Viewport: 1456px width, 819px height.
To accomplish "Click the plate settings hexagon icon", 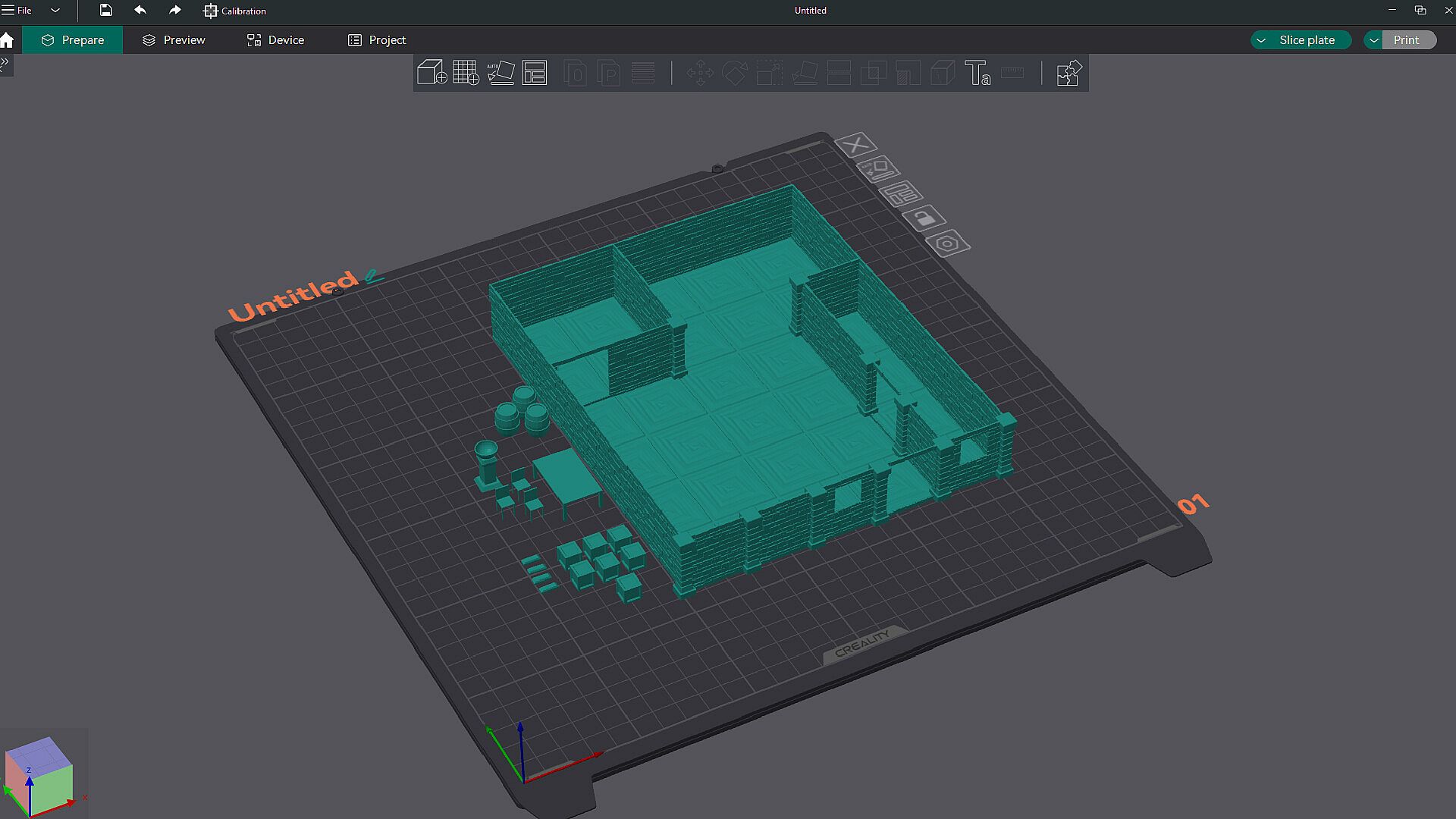I will click(947, 244).
